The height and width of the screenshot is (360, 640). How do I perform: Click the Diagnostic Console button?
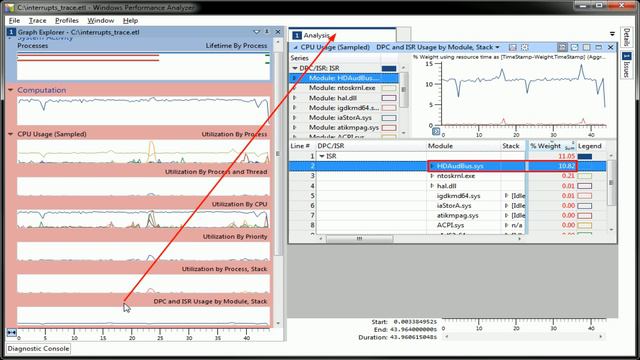tap(38, 349)
